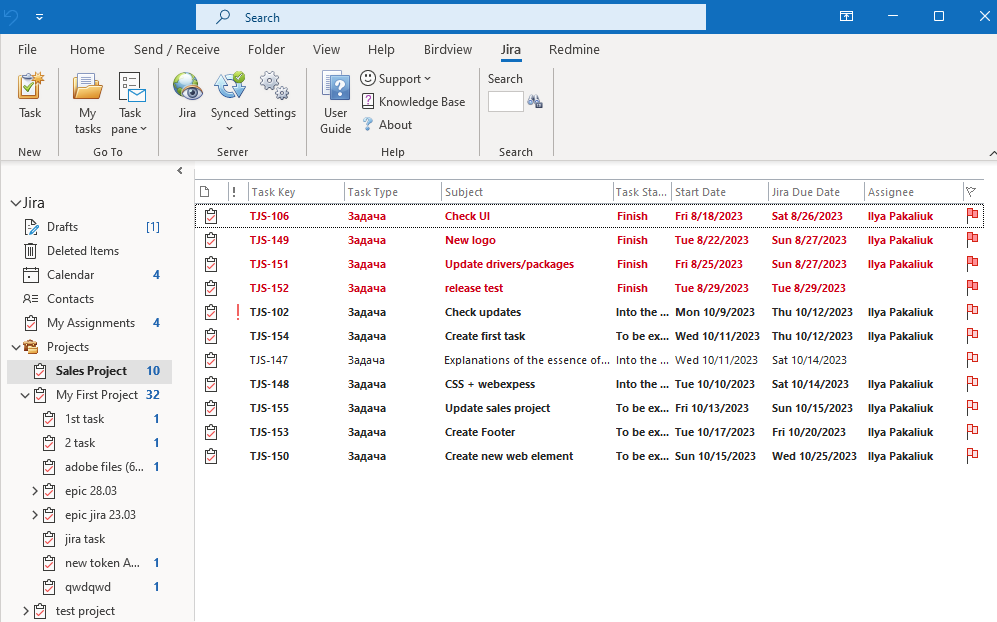Viewport: 997px width, 622px height.
Task: Open the Folder tab
Action: [266, 50]
